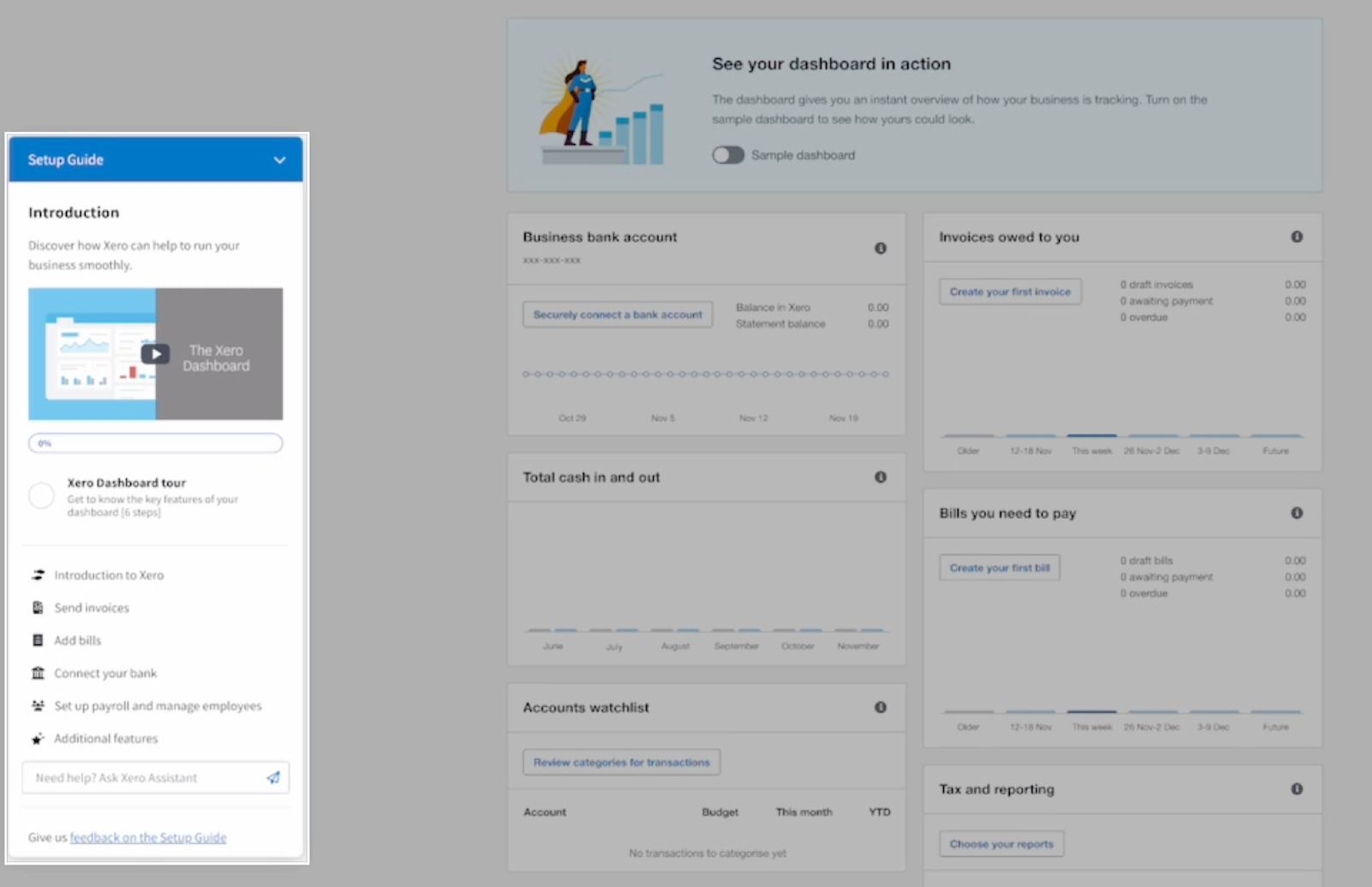
Task: Open Bills you need to pay info icon
Action: 1297,513
